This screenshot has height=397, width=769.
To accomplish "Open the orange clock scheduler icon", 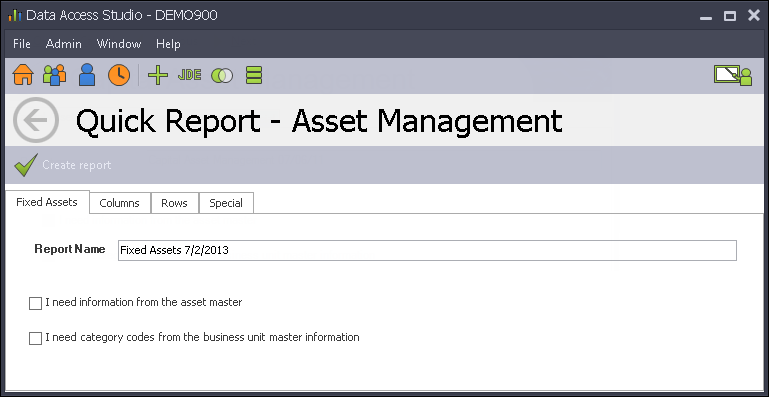I will tap(119, 75).
